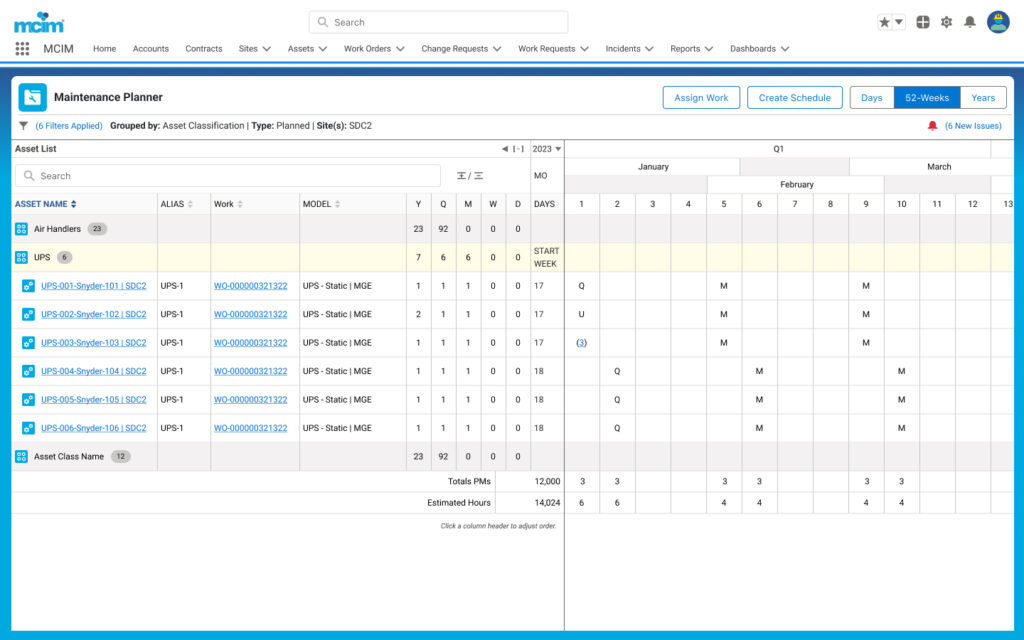Screen dimensions: 1024x640
Task: Open the app launcher grid icon
Action: point(22,49)
